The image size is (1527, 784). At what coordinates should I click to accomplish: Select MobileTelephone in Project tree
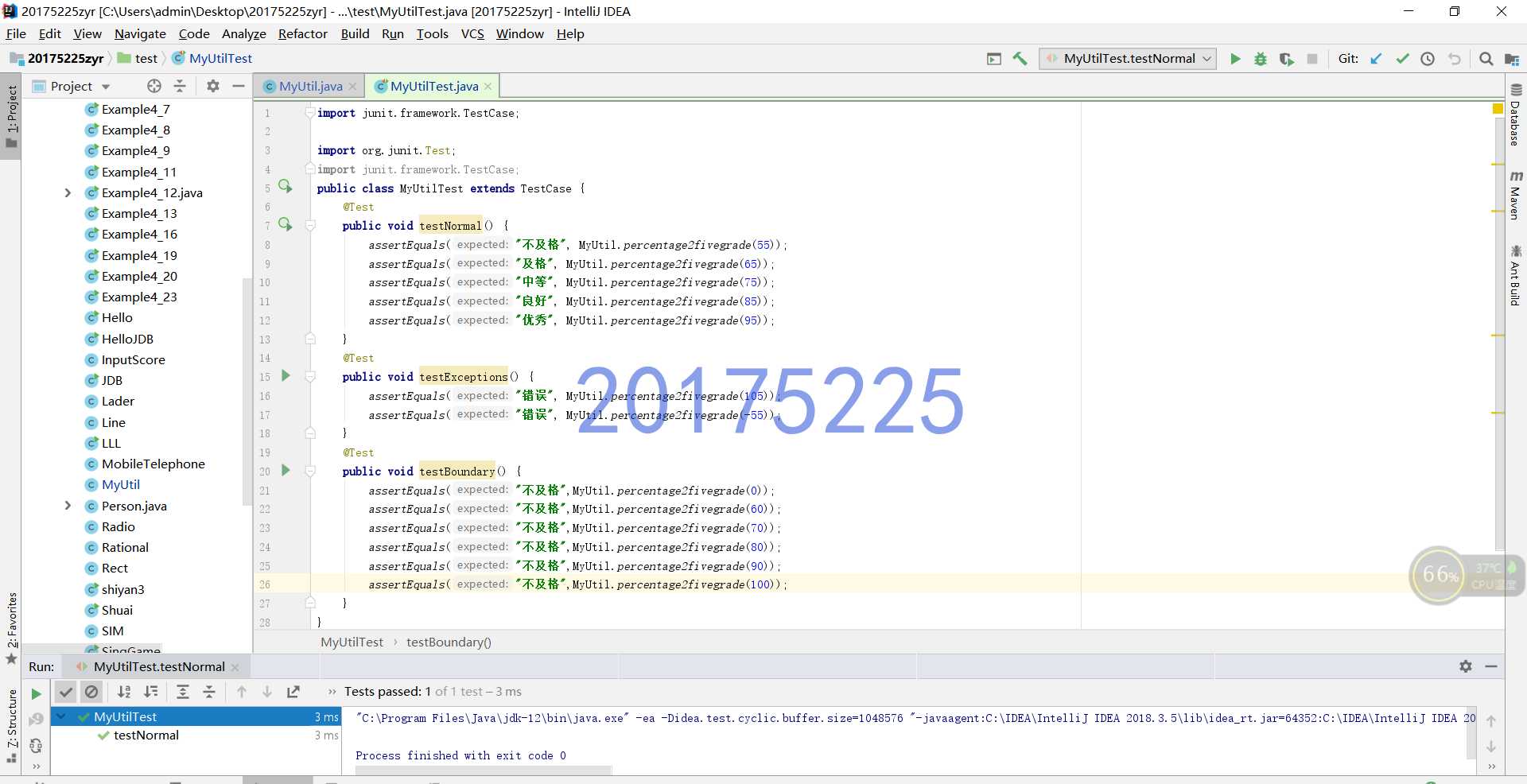pos(153,464)
